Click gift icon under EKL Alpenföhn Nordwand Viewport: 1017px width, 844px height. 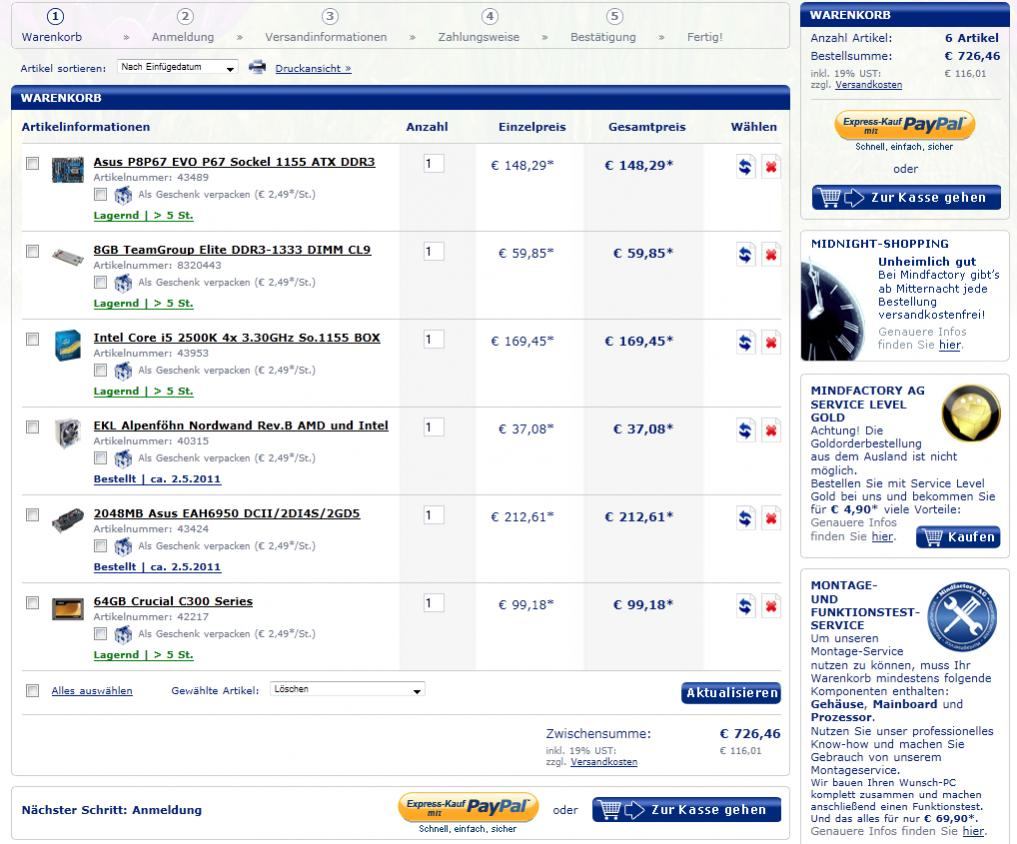[x=123, y=459]
